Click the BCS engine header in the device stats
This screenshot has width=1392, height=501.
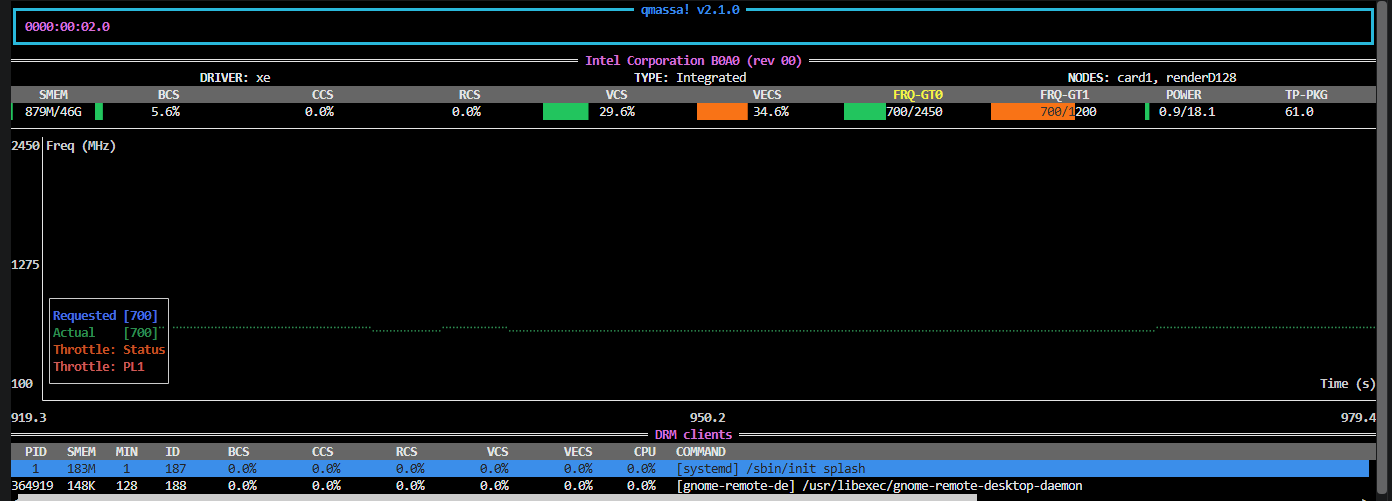169,95
